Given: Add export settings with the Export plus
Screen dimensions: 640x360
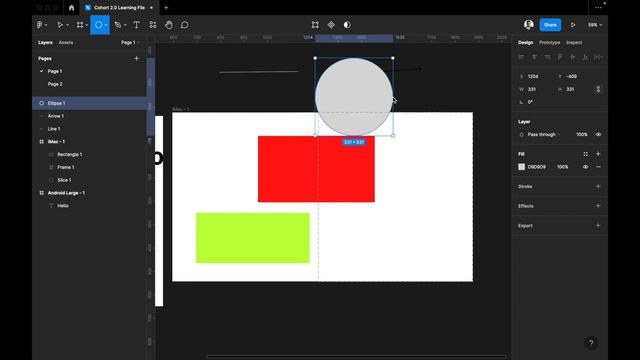Looking at the screenshot, I should (598, 226).
